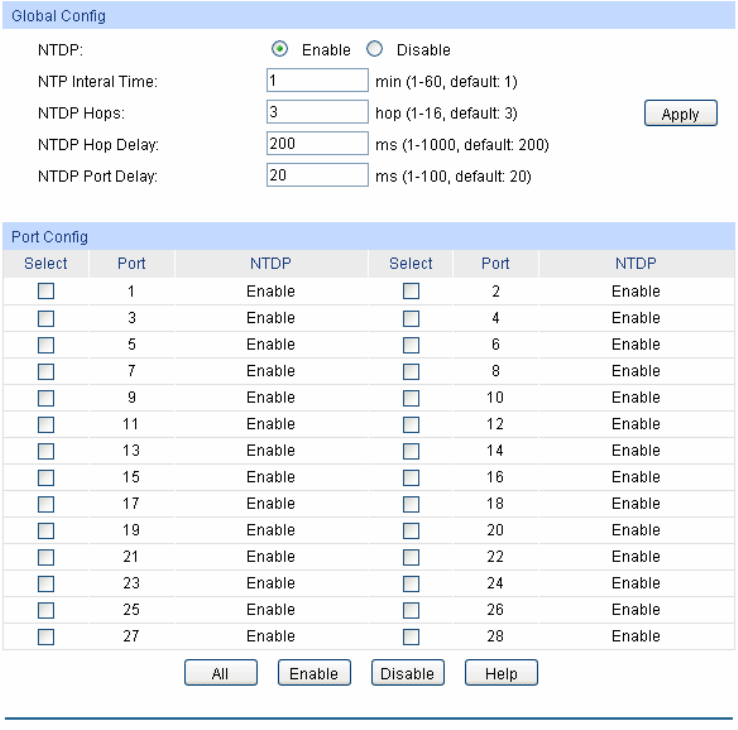This screenshot has width=738, height=730.
Task: Click the Apply button
Action: 681,113
